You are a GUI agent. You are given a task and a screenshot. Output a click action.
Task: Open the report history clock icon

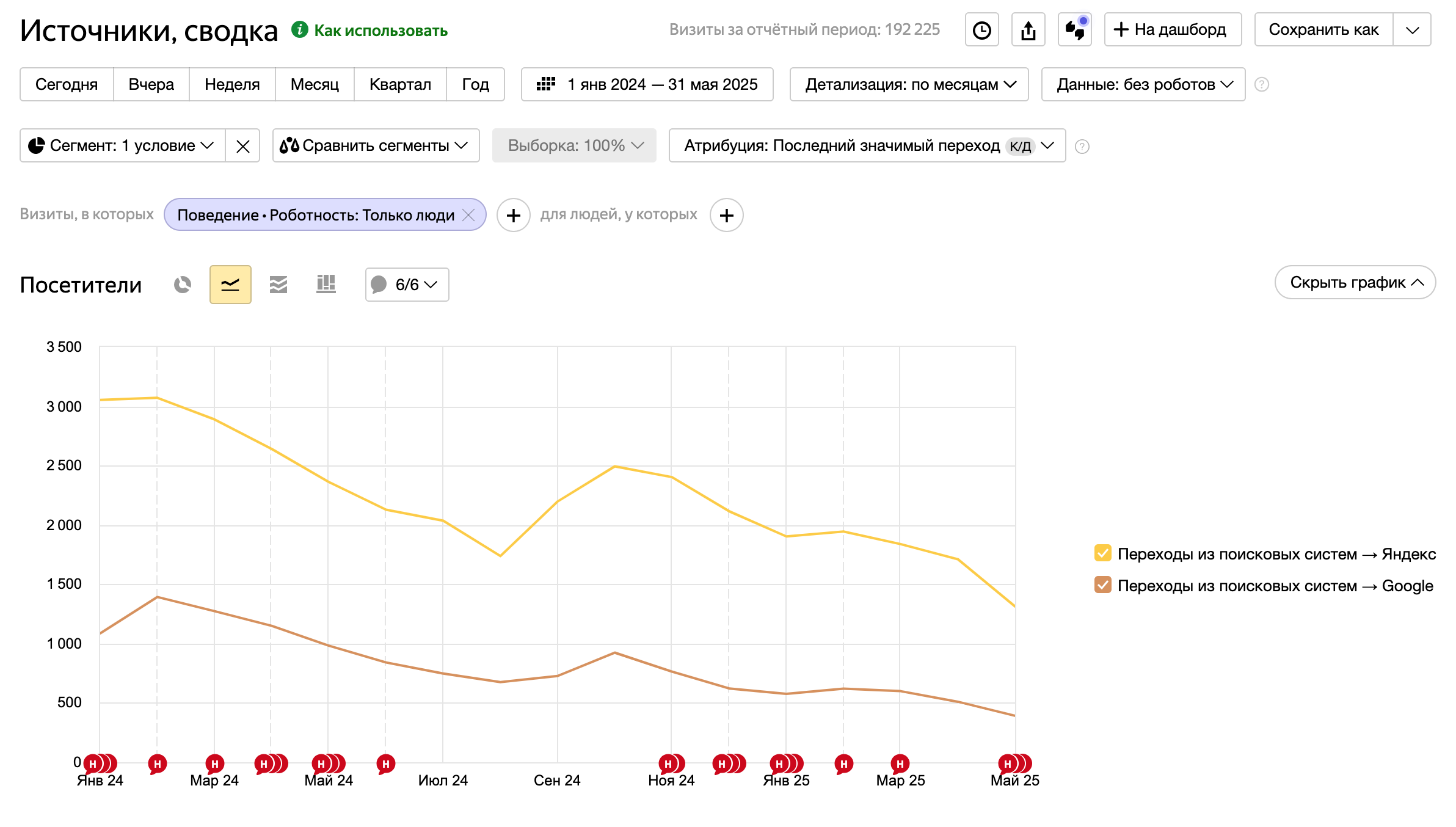981,30
